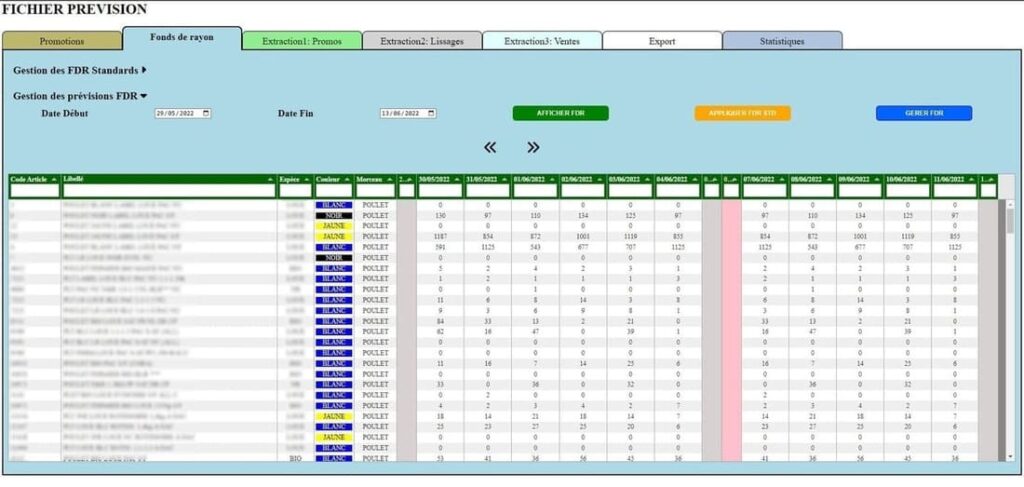This screenshot has width=1024, height=487.
Task: Click BLANC swatch in row with 591
Action: pos(334,247)
